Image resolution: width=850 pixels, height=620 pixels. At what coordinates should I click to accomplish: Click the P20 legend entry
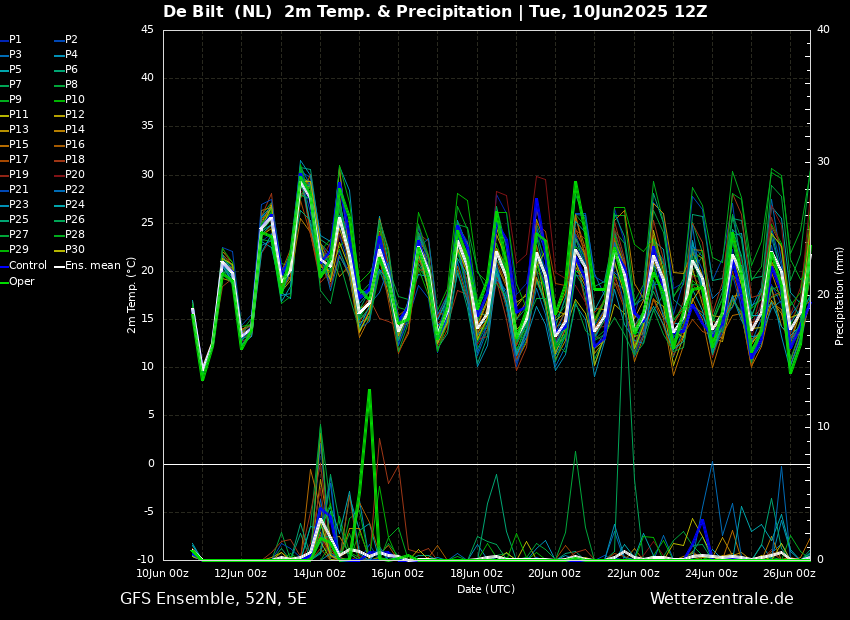point(74,175)
